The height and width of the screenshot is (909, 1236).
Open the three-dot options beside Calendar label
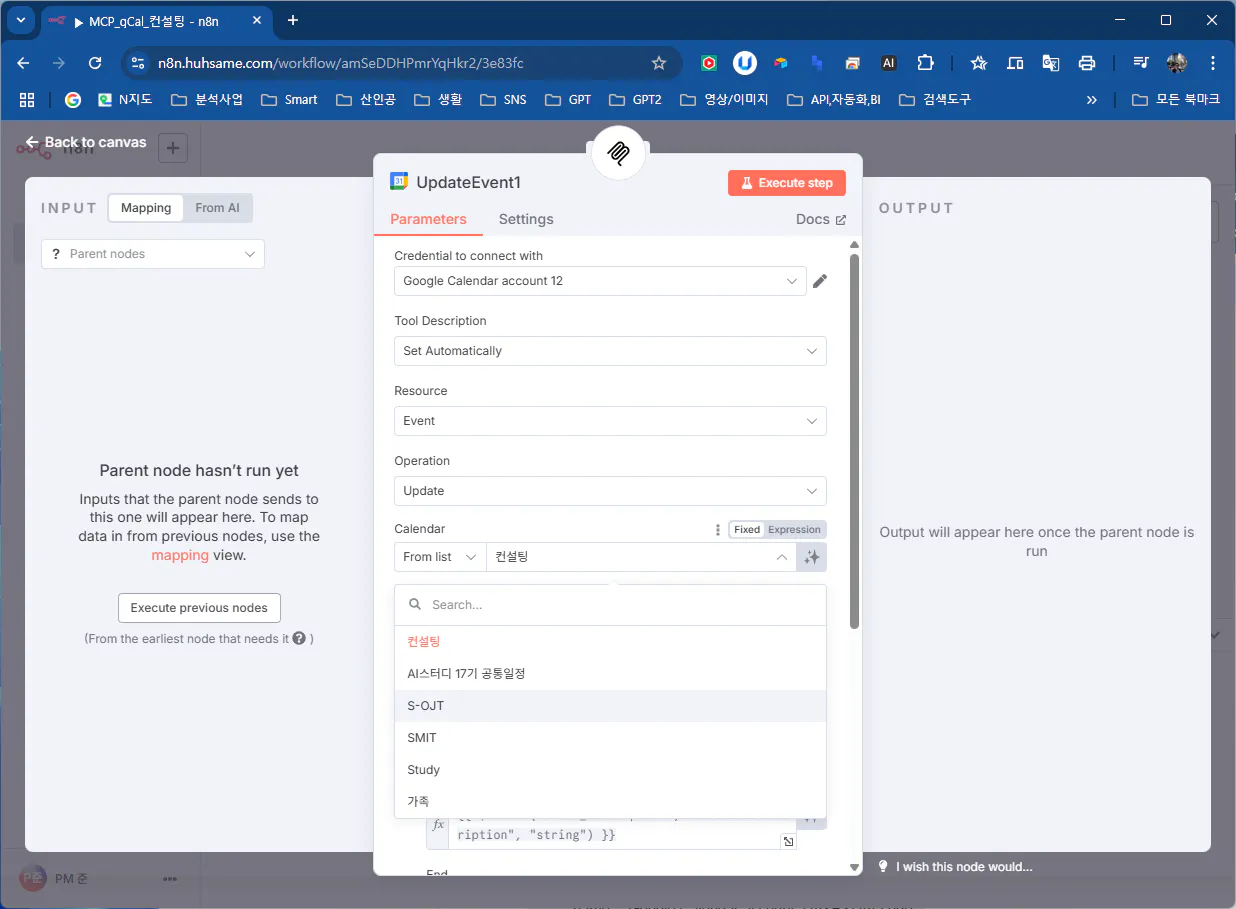[x=717, y=530]
